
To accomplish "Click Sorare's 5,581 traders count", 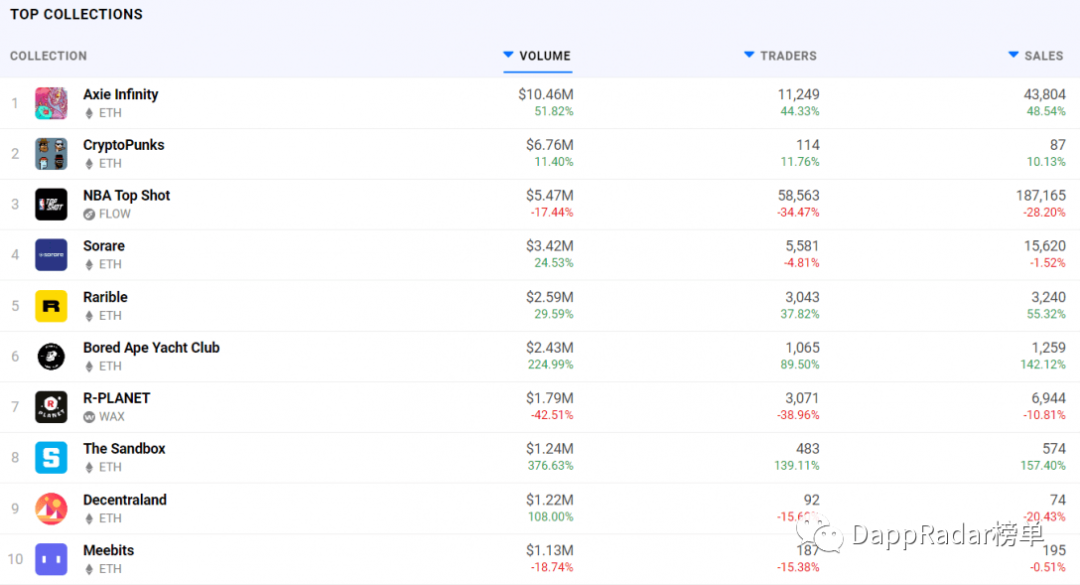I will tap(802, 246).
